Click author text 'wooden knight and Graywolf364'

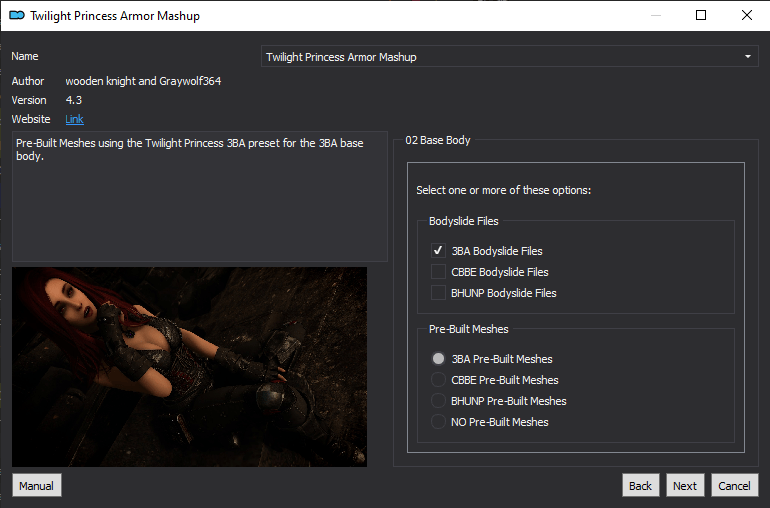[143, 81]
